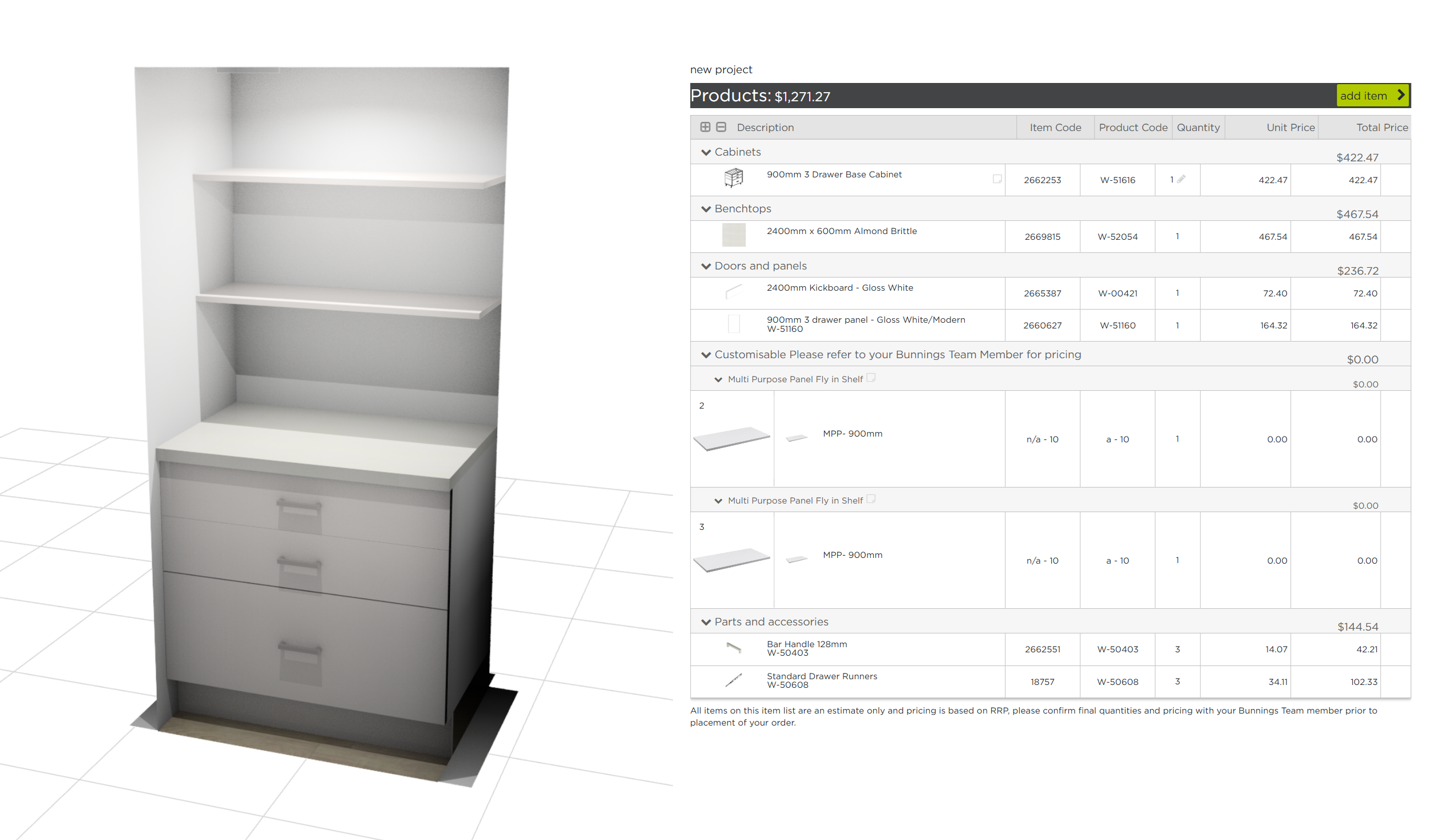Screen dimensions: 1430x840
Task: Click note icon beside second Fly in Shelf
Action: click(x=871, y=499)
